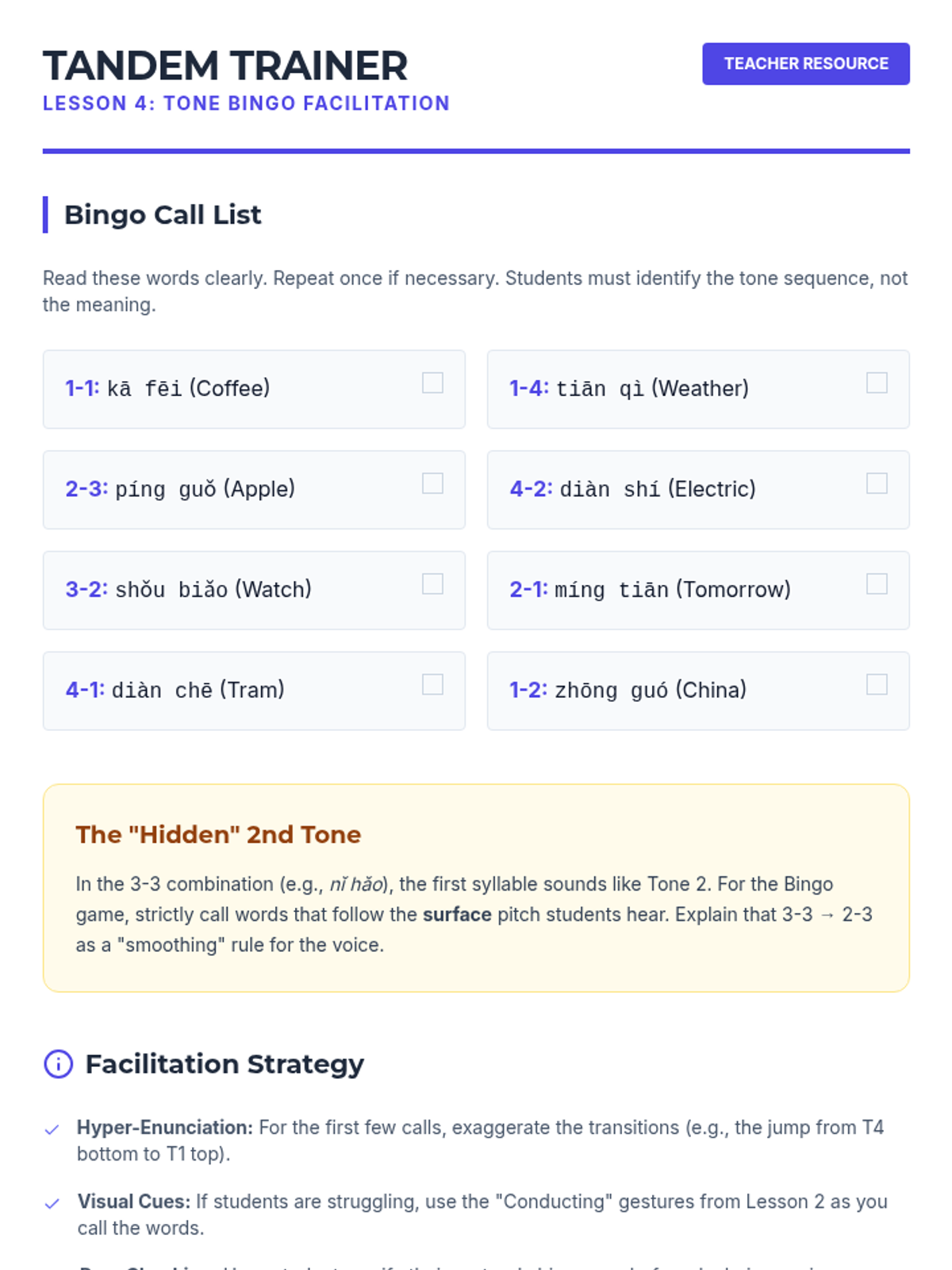Click the Bingo Call List heading
The width and height of the screenshot is (952, 1270).
click(x=163, y=214)
